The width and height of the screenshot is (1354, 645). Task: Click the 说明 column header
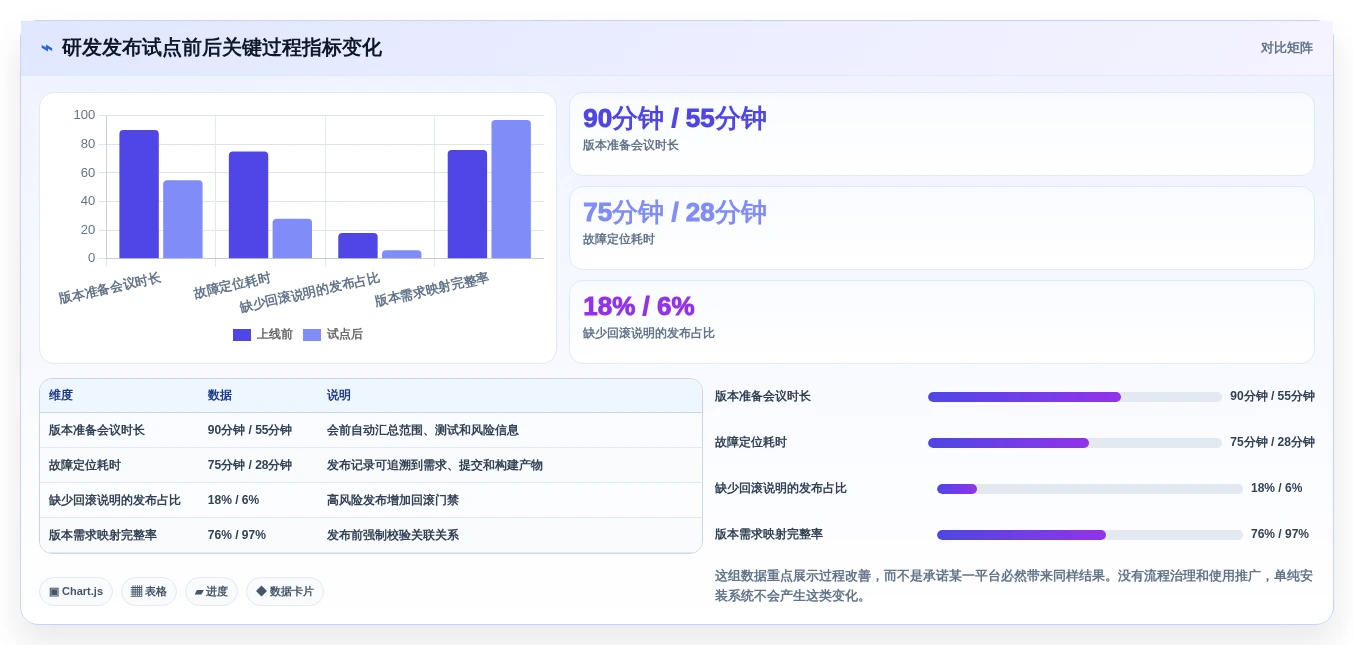pos(339,396)
